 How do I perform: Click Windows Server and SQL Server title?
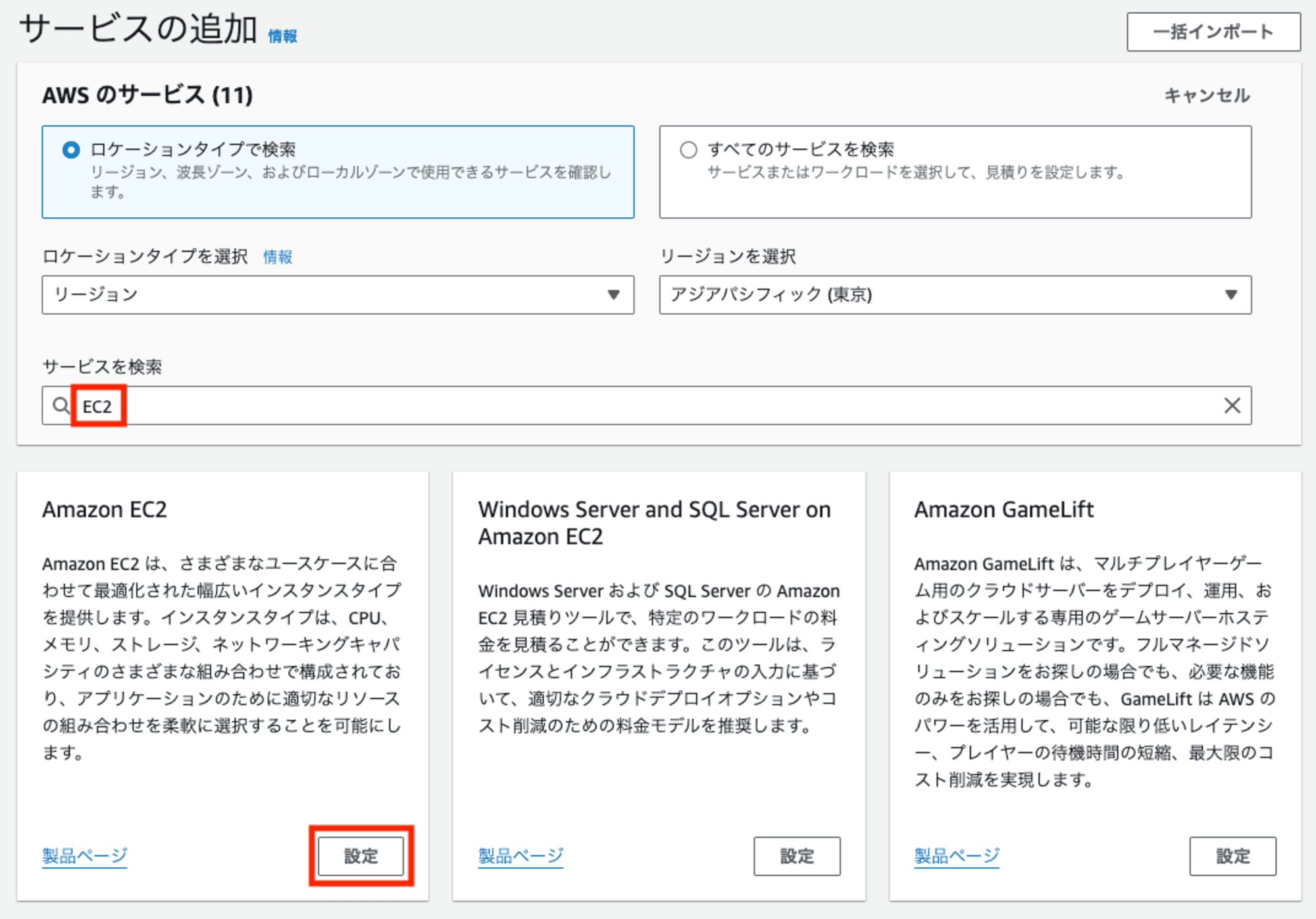point(655,523)
